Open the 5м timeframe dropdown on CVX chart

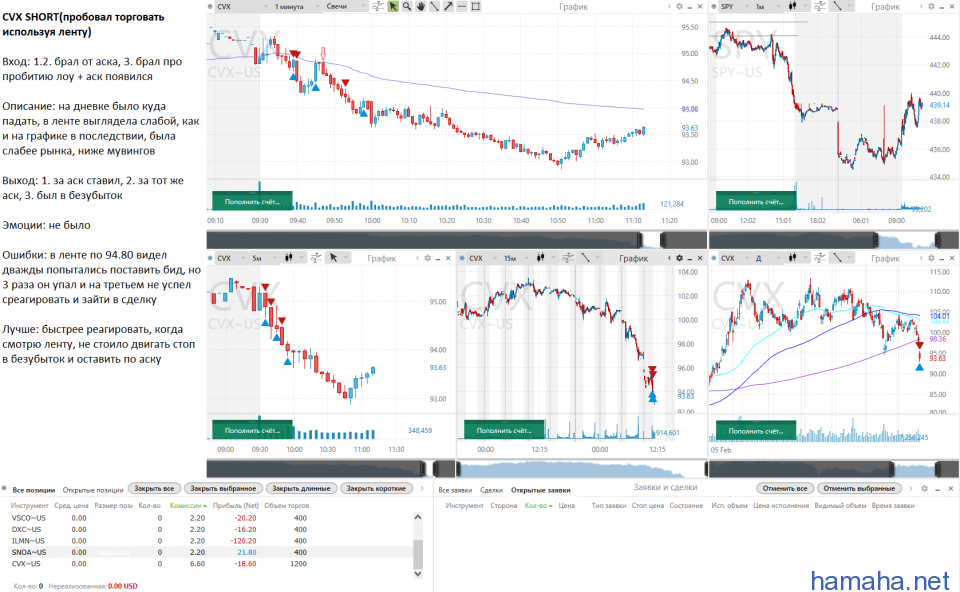point(264,258)
